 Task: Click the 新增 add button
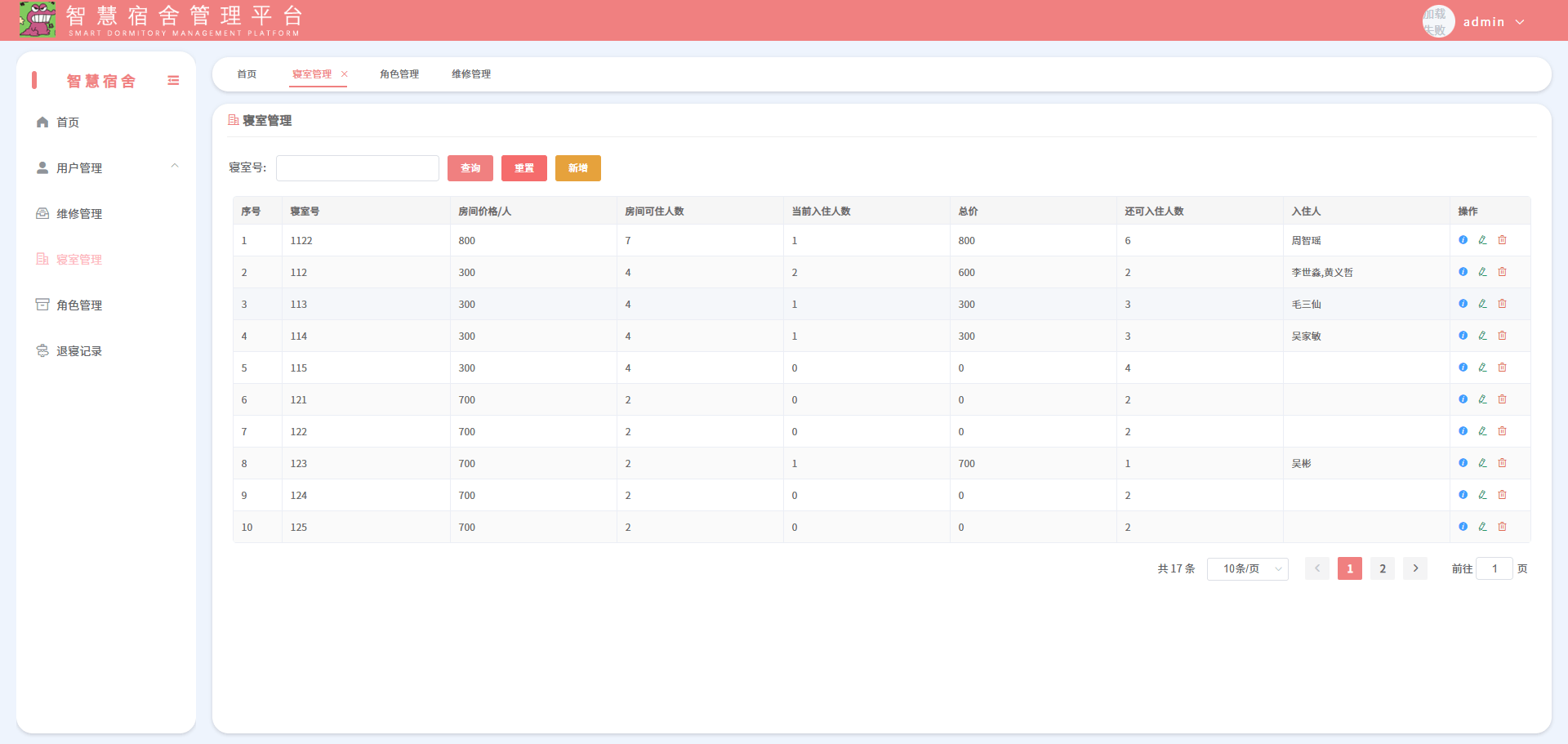(x=577, y=168)
